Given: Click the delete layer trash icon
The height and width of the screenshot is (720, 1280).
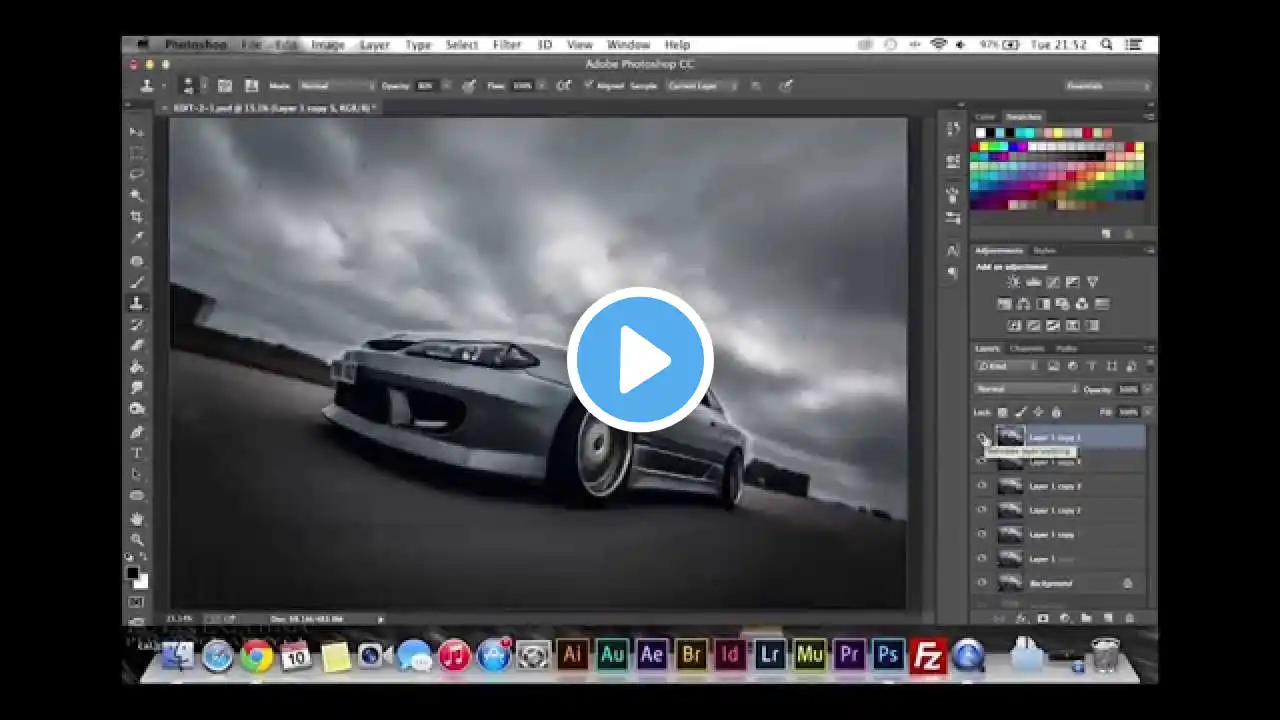Looking at the screenshot, I should pyautogui.click(x=1128, y=618).
